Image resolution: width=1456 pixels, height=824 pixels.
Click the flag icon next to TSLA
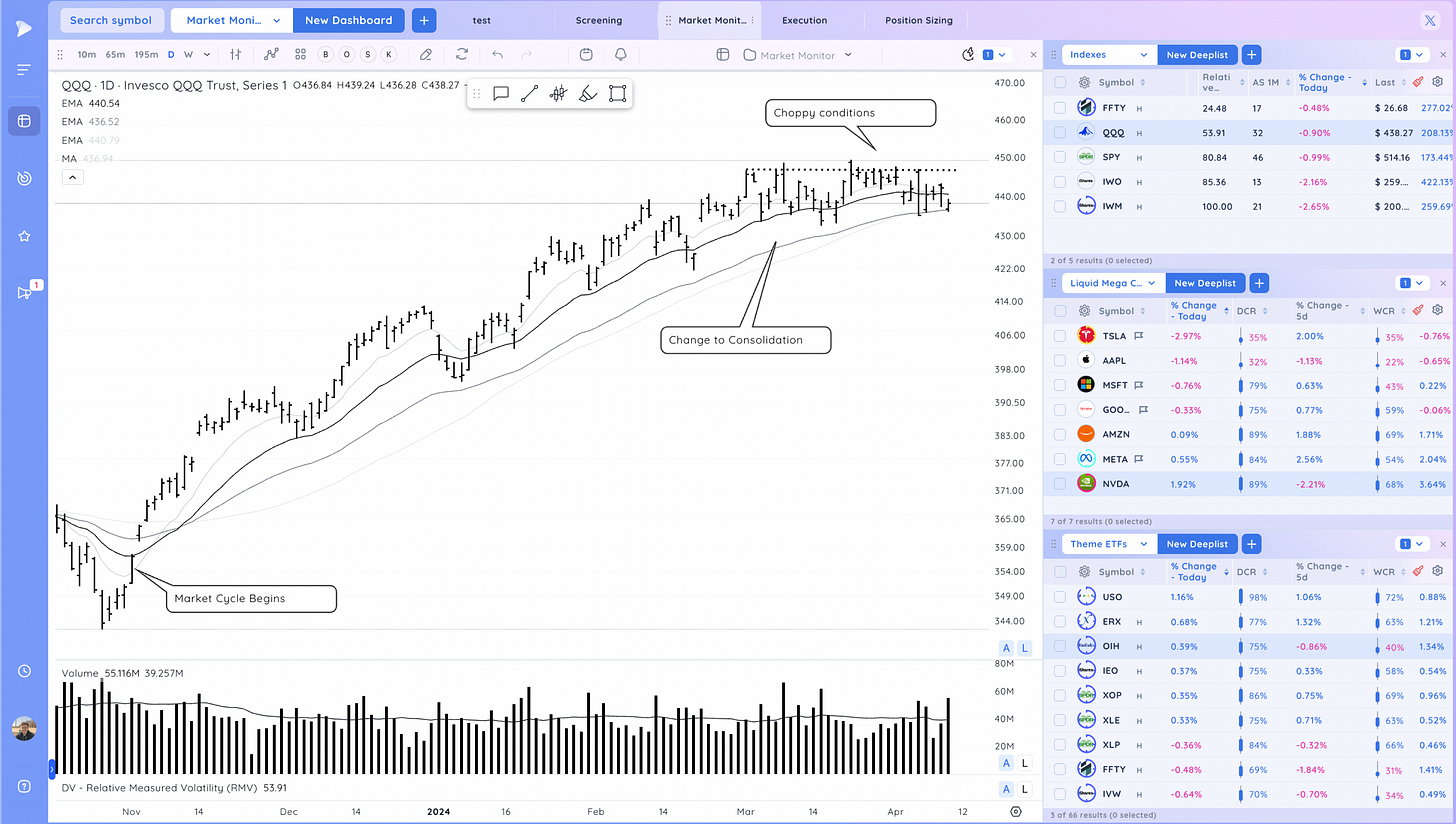pyautogui.click(x=1138, y=336)
